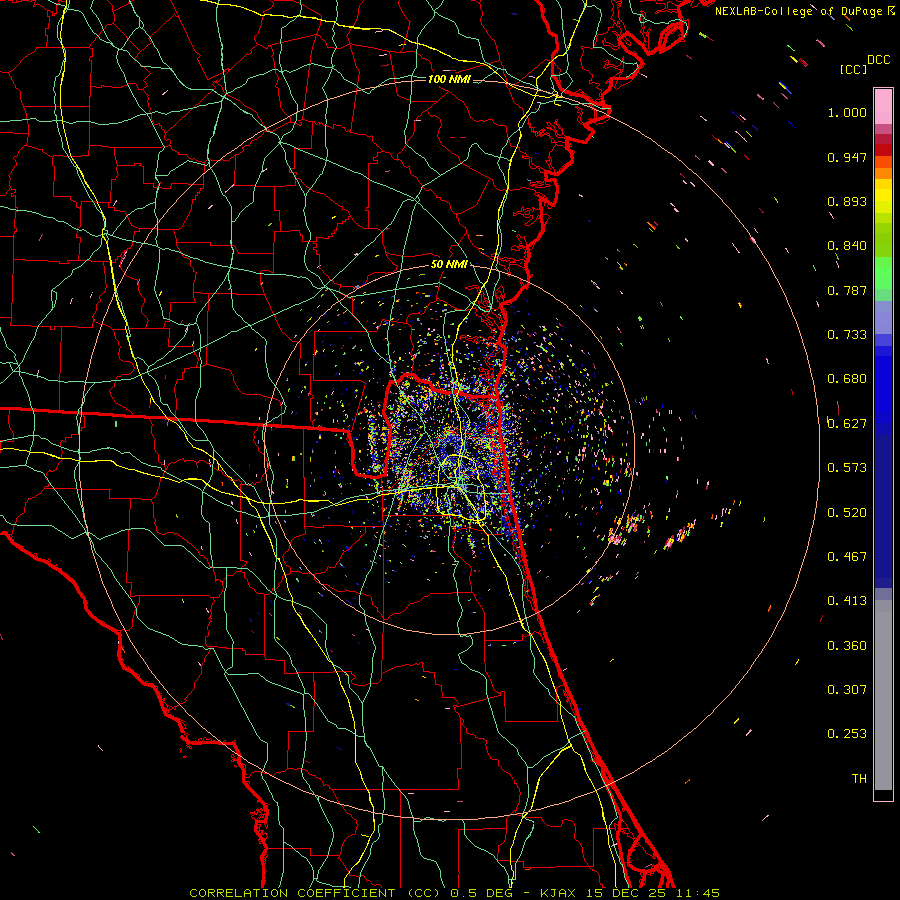900x900 pixels.
Task: Click the pink swatch at top of color bar
Action: point(883,106)
